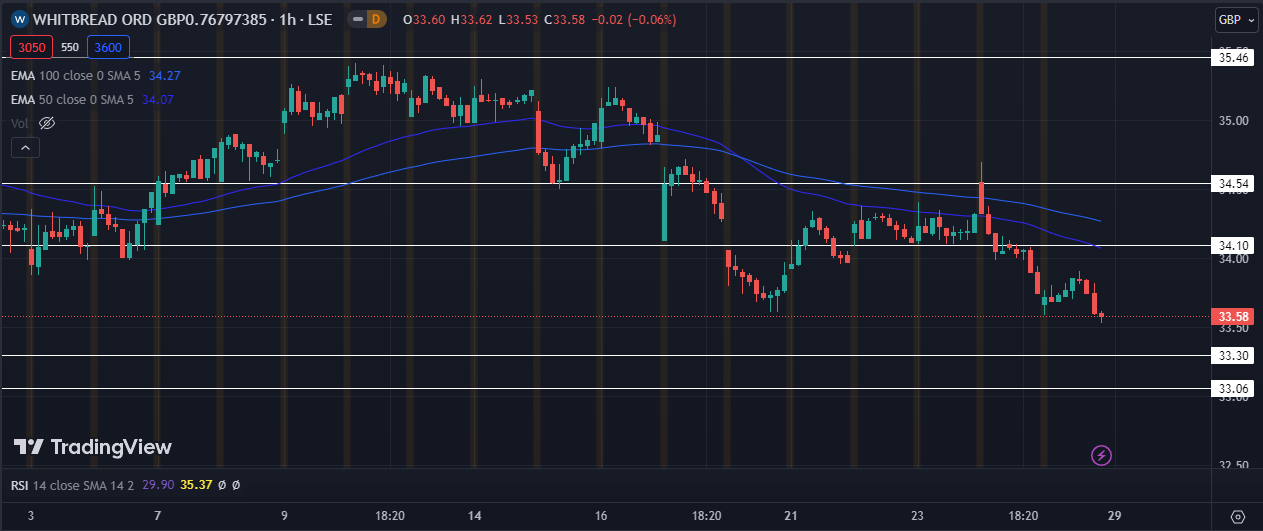Viewport: 1263px width, 531px height.
Task: Click date label 16 on time axis
Action: coord(601,516)
